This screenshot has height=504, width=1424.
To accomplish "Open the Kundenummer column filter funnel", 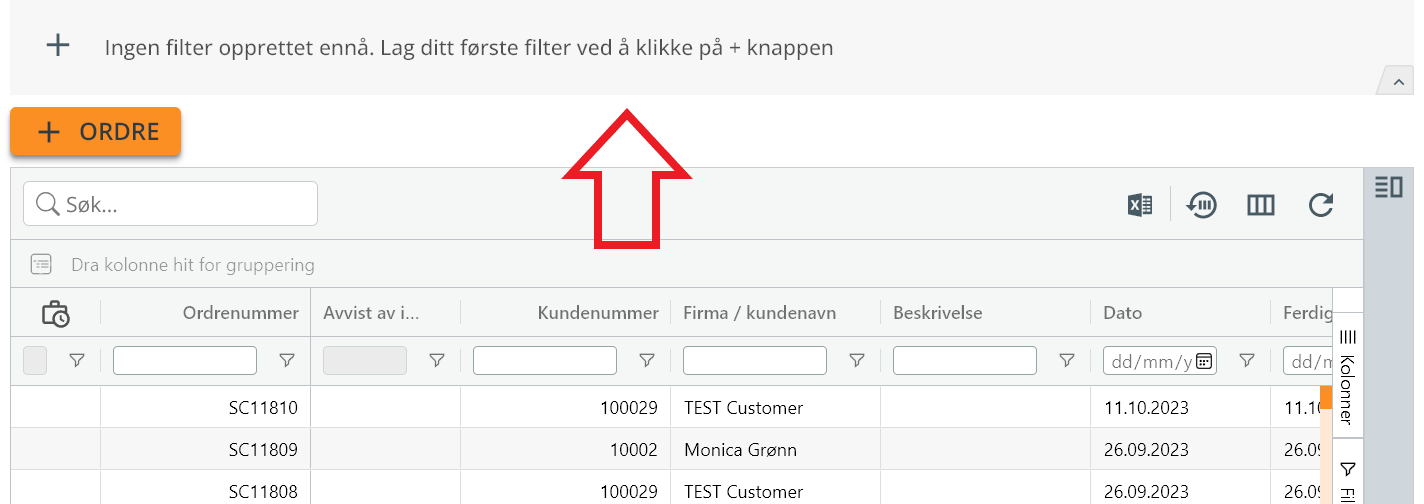I will pos(647,361).
